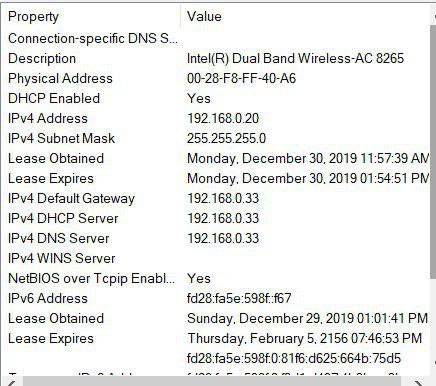Select the IPv4 WINS Server row
This screenshot has width=436, height=386.
click(x=216, y=258)
